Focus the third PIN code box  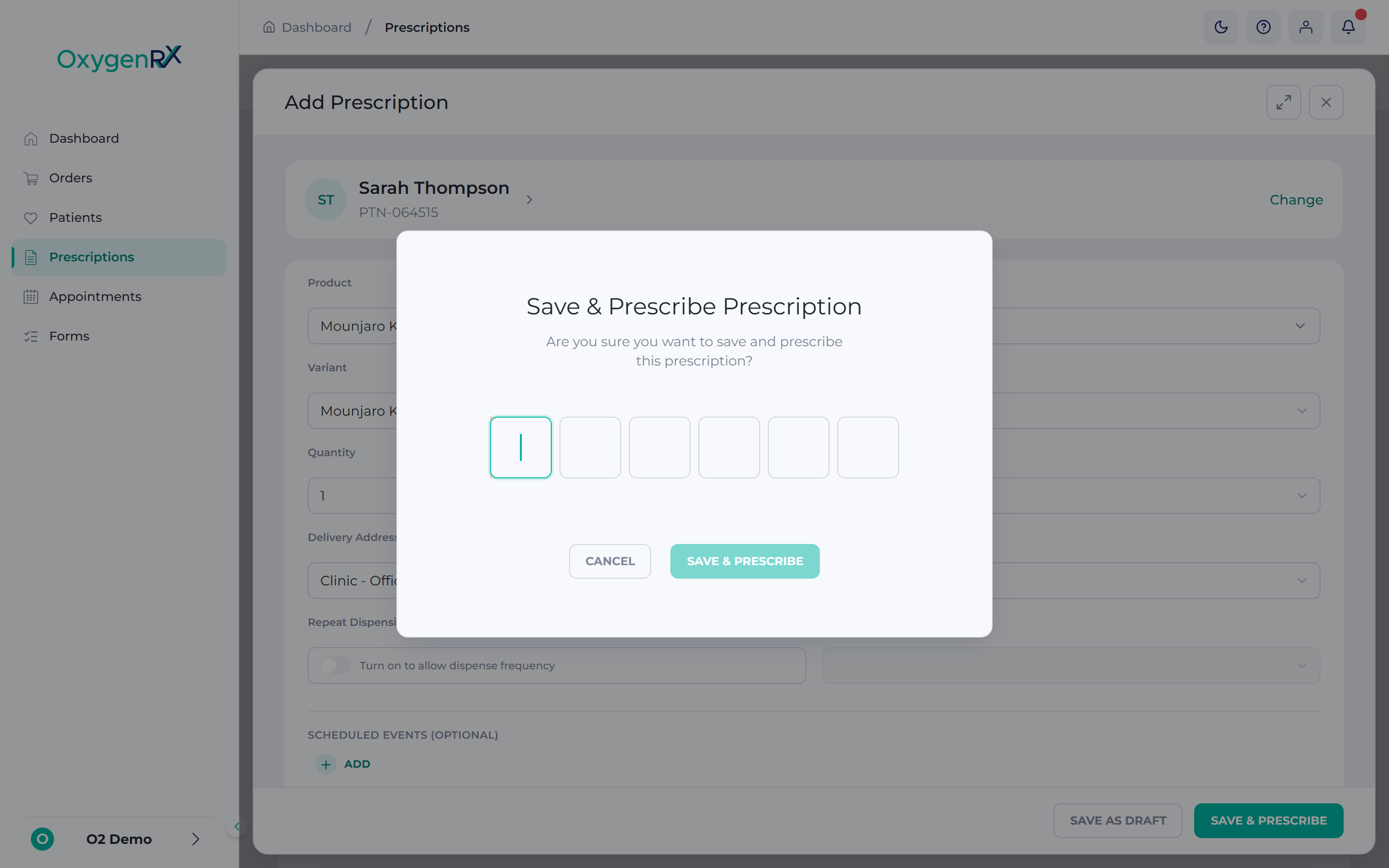659,447
